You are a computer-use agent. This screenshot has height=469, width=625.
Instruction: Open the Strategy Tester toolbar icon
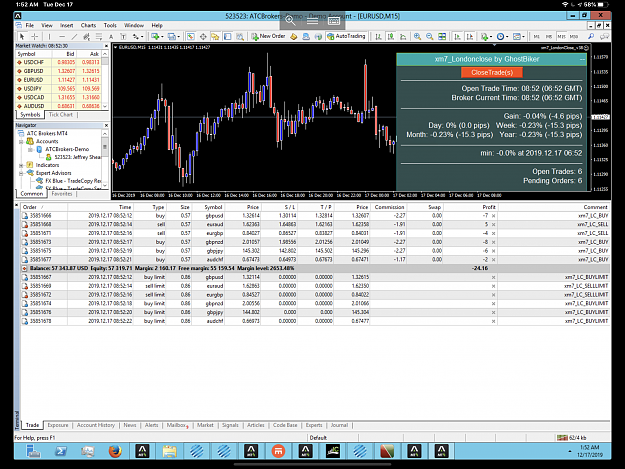(240, 37)
